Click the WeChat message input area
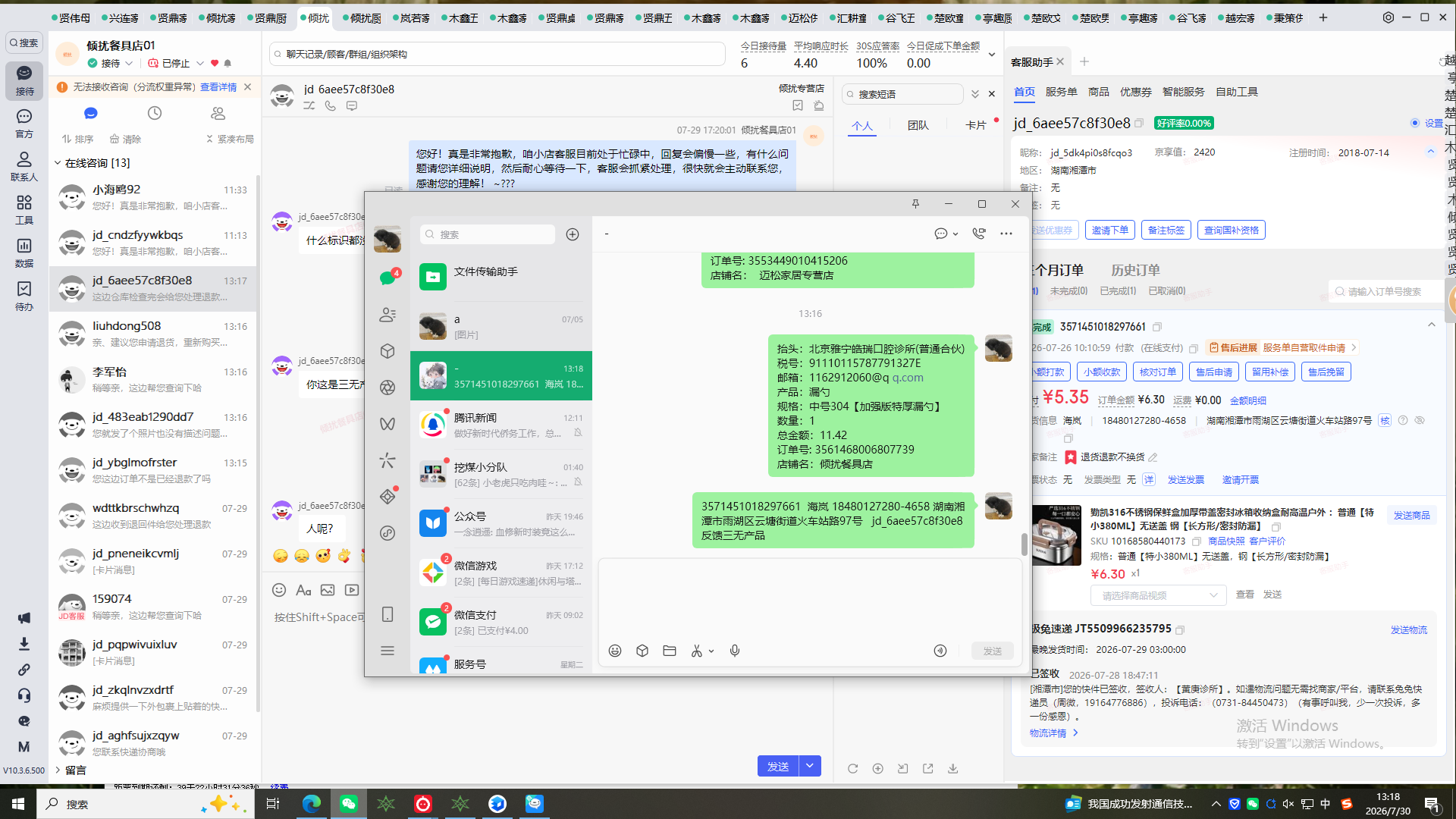This screenshot has width=1456, height=819. pos(810,599)
